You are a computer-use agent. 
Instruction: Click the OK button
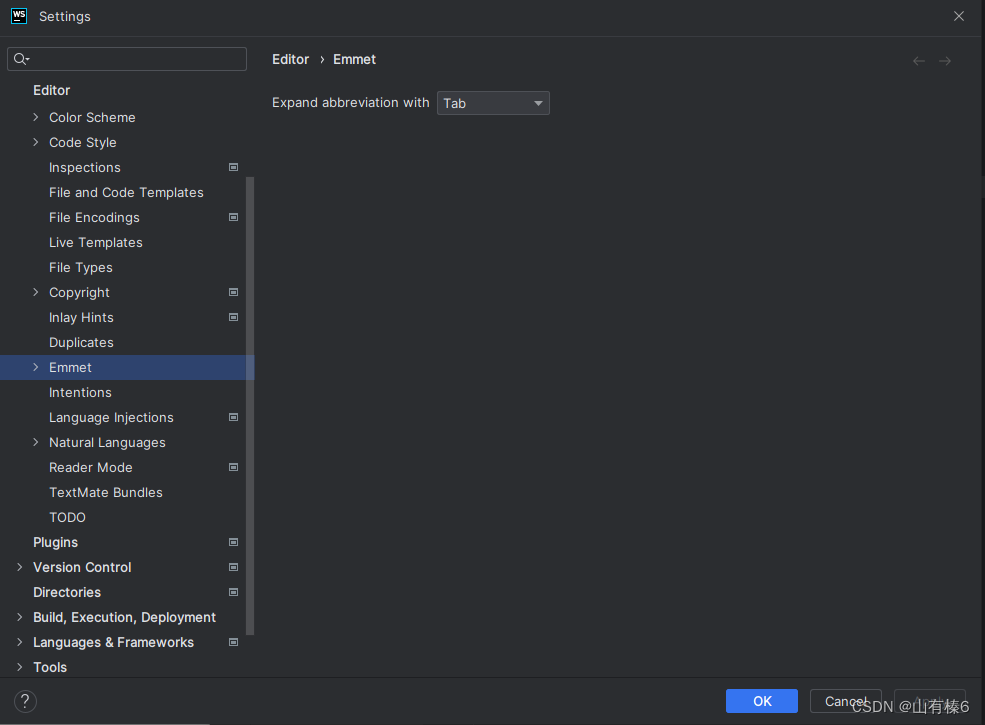761,701
